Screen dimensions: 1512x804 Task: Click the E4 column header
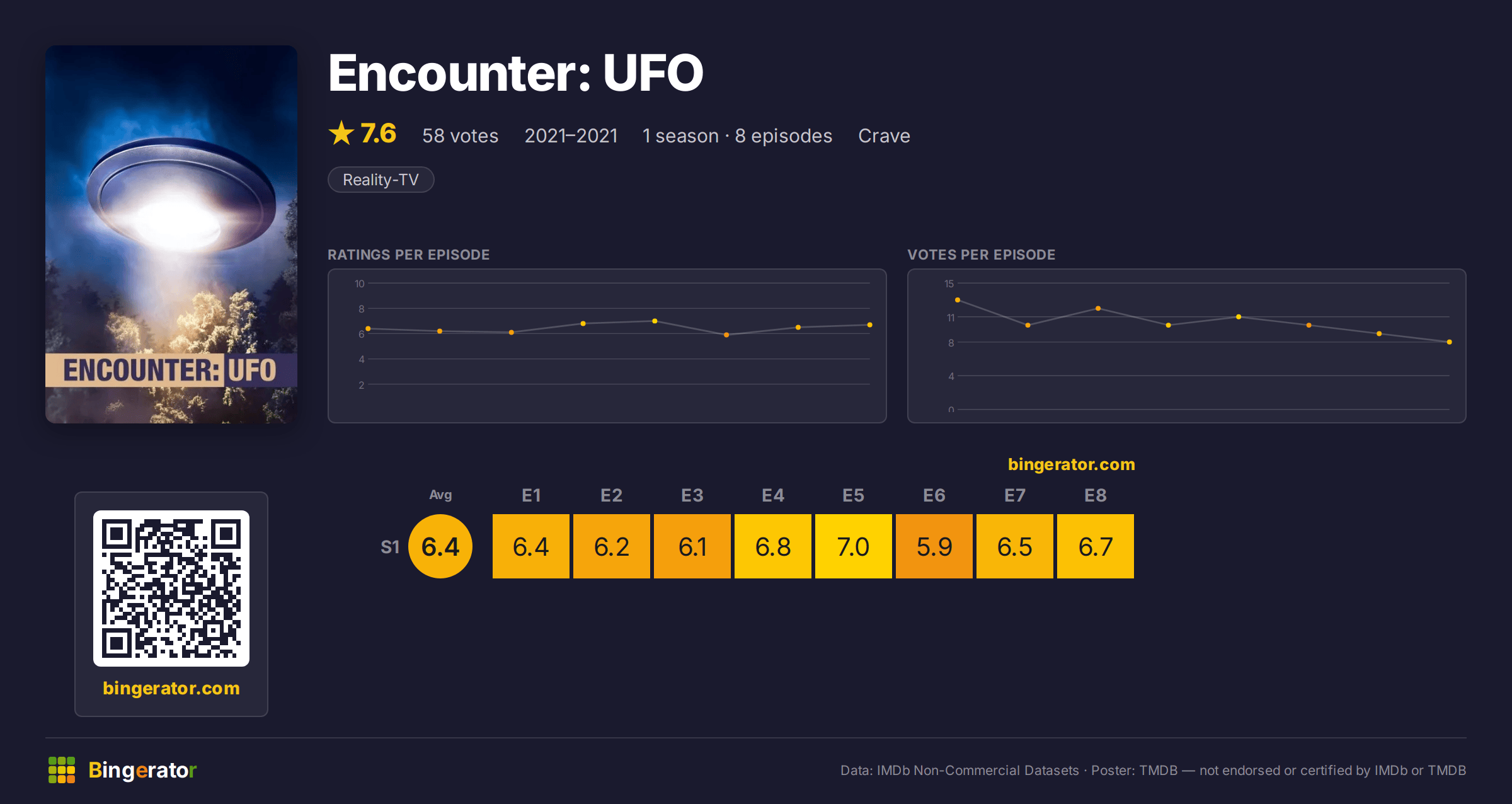pyautogui.click(x=773, y=495)
